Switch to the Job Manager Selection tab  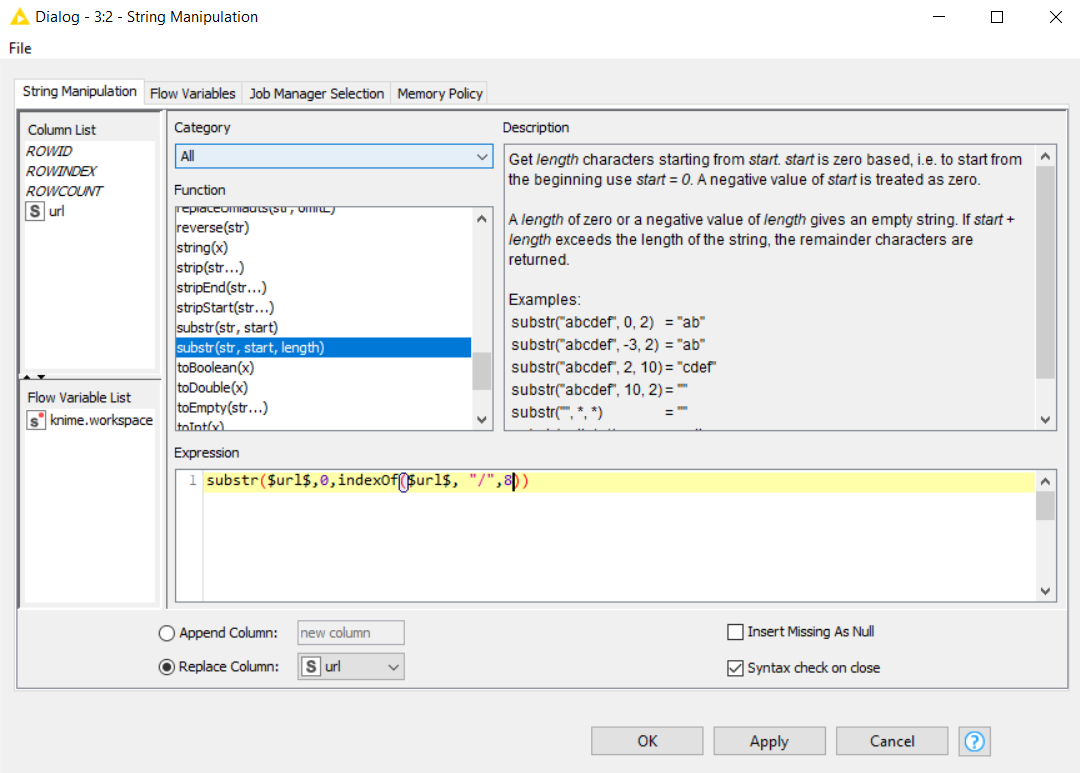pos(316,93)
